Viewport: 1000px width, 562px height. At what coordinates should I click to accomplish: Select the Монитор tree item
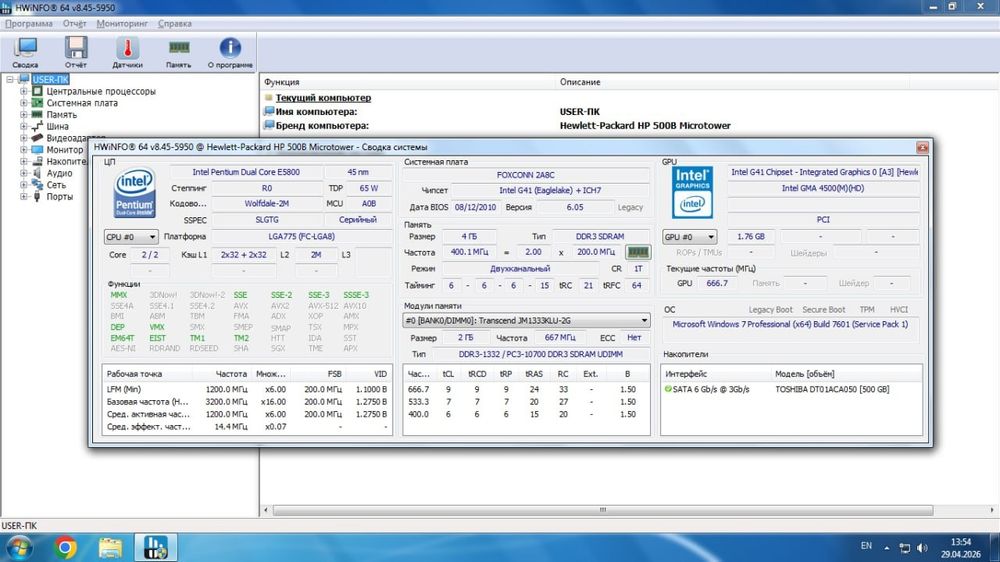pyautogui.click(x=64, y=150)
